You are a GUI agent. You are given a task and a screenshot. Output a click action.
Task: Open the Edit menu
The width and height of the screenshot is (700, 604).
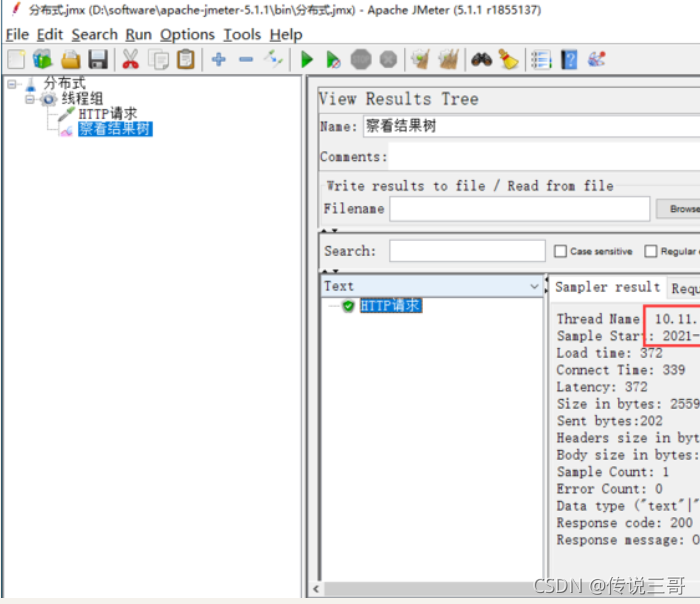[x=50, y=34]
